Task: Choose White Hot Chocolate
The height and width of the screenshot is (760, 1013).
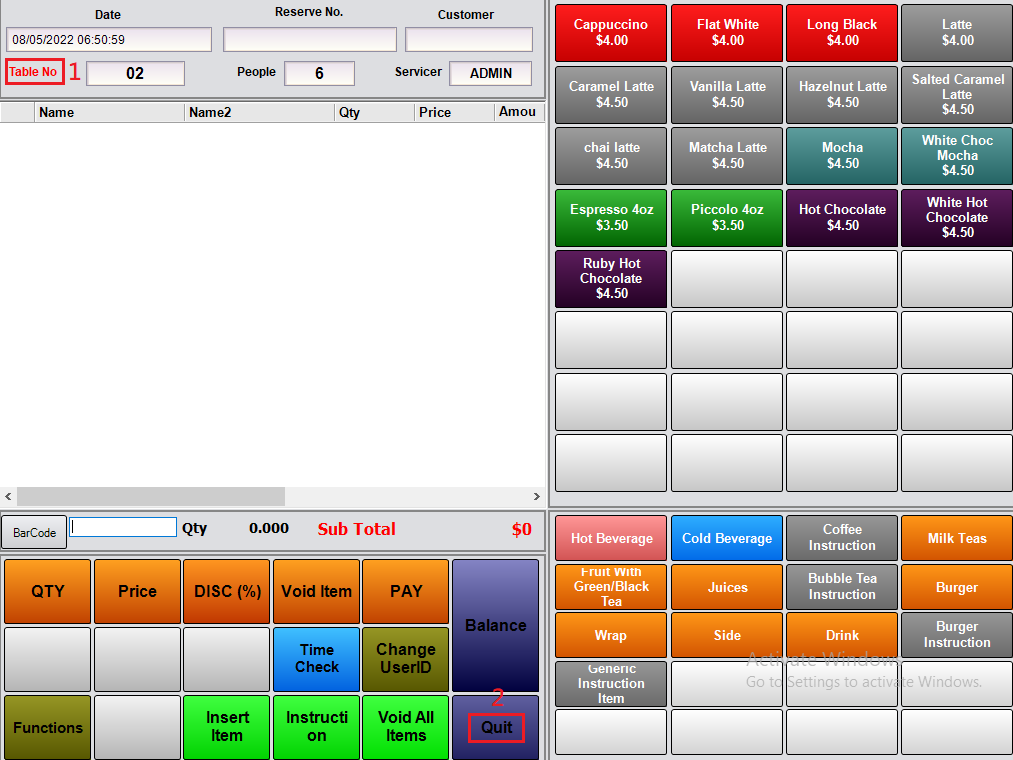Action: point(957,218)
